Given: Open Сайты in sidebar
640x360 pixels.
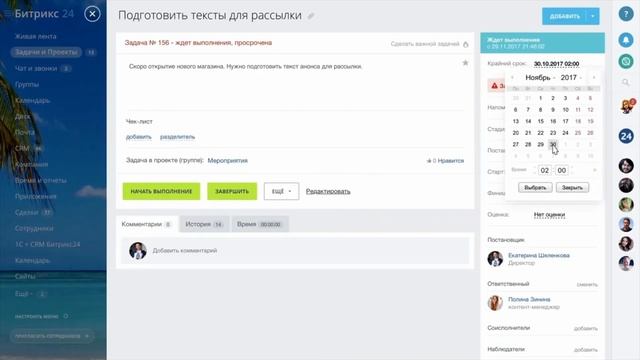Looking at the screenshot, I should coord(25,276).
